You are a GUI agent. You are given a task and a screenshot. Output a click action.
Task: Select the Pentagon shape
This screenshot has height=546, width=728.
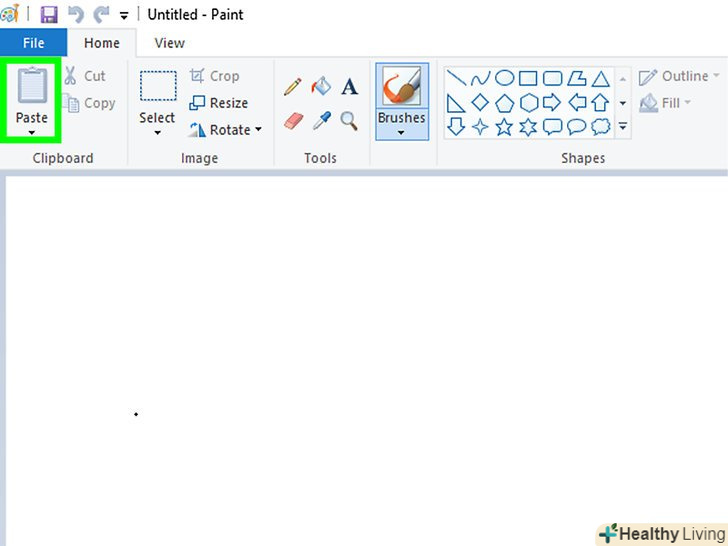504,103
